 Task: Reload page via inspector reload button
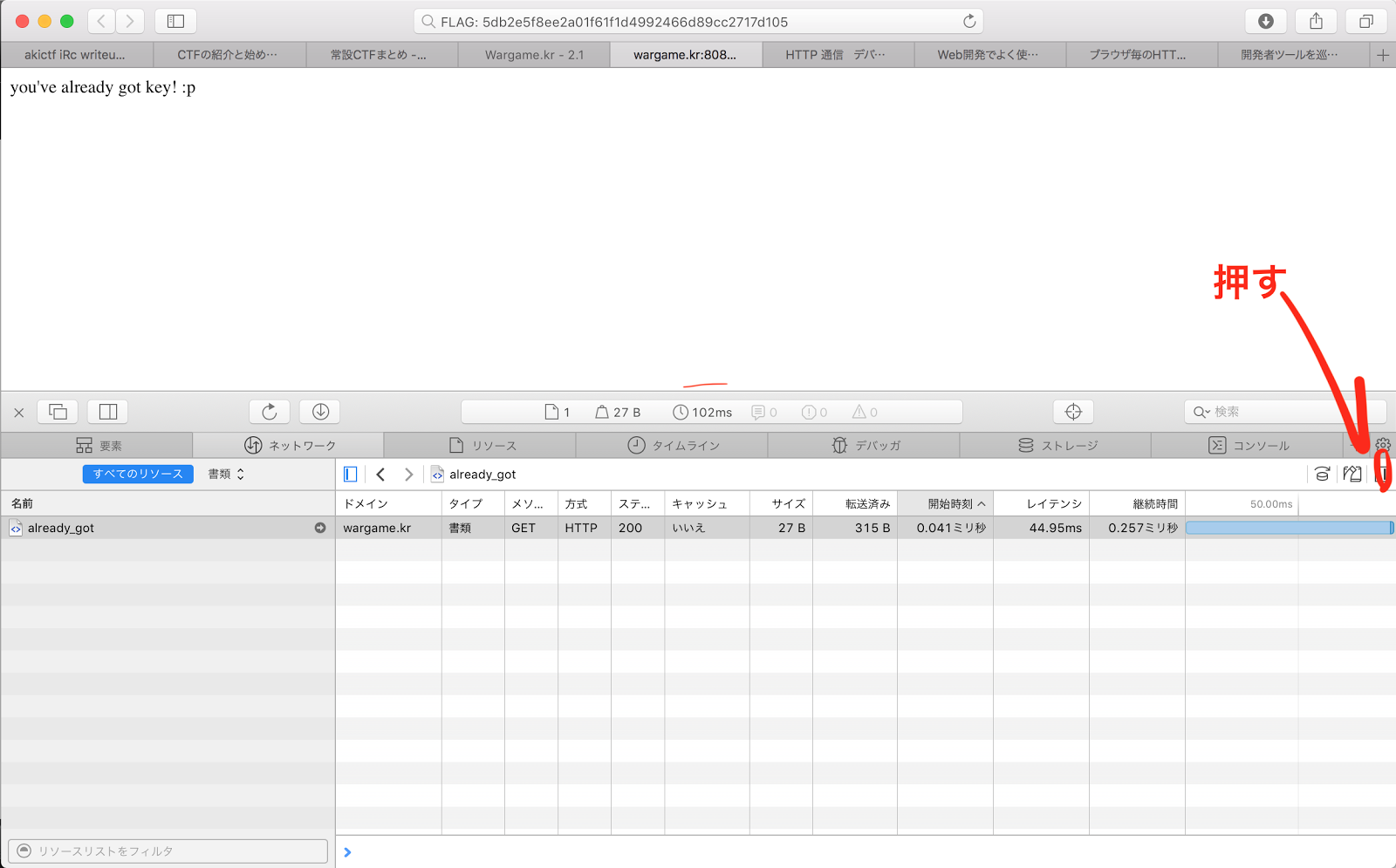(x=270, y=411)
